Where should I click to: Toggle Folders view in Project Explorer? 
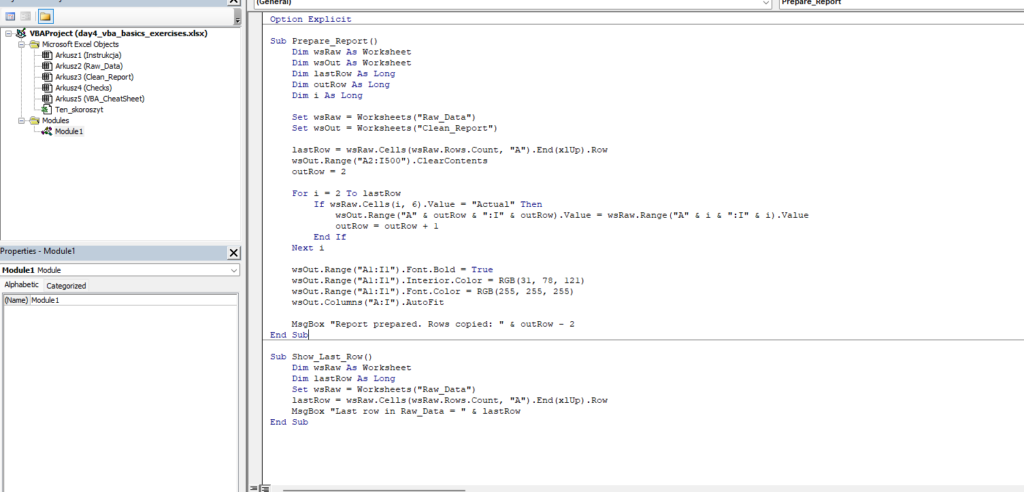(x=45, y=17)
